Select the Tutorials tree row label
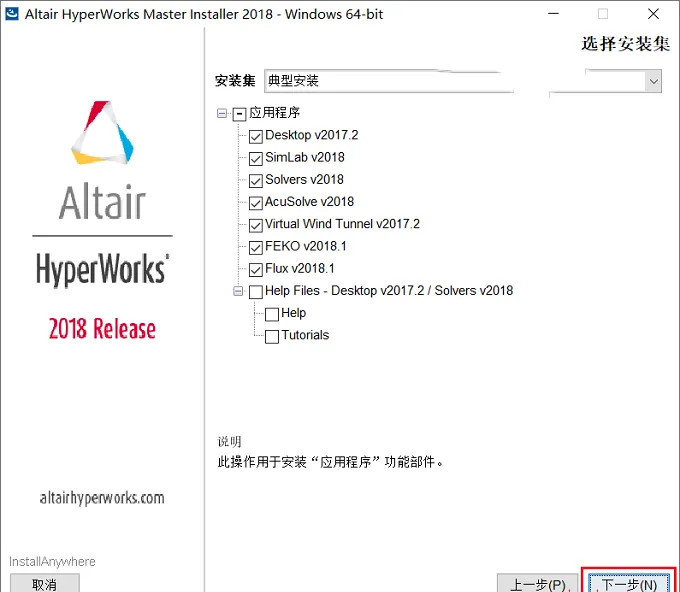Viewport: 680px width, 592px height. (x=305, y=335)
